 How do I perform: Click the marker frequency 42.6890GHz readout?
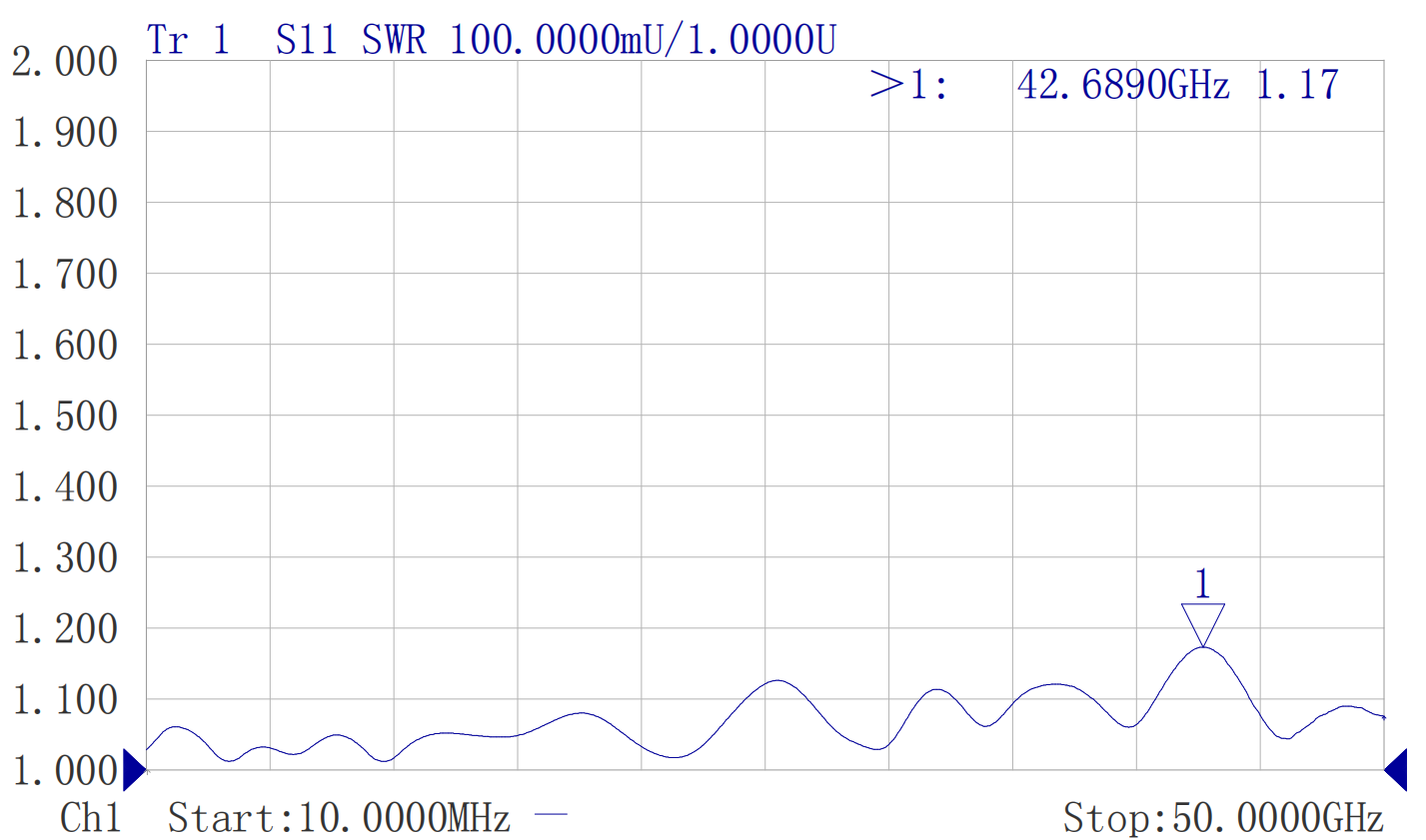[1123, 85]
